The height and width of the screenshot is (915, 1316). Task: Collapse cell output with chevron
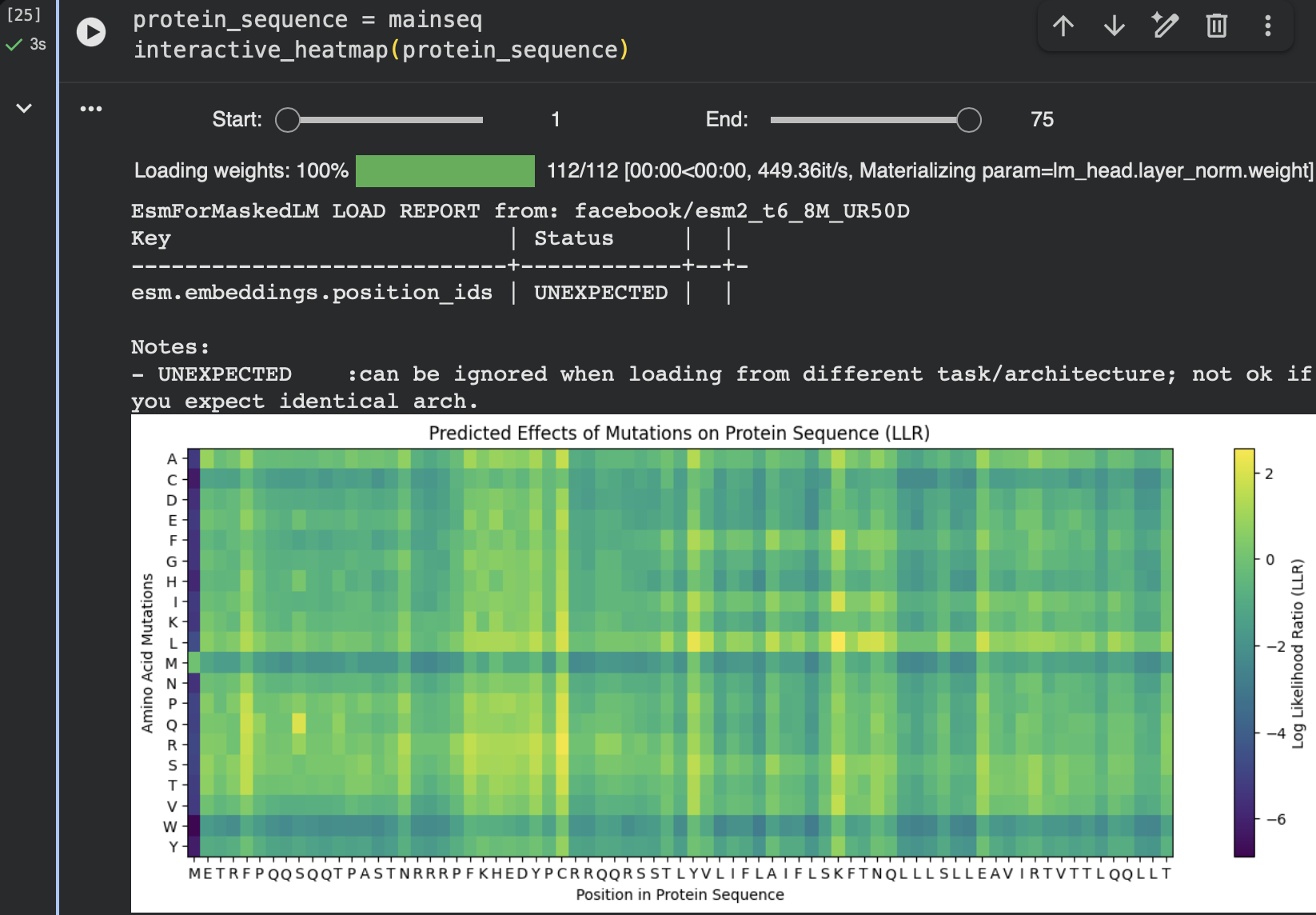click(x=24, y=108)
